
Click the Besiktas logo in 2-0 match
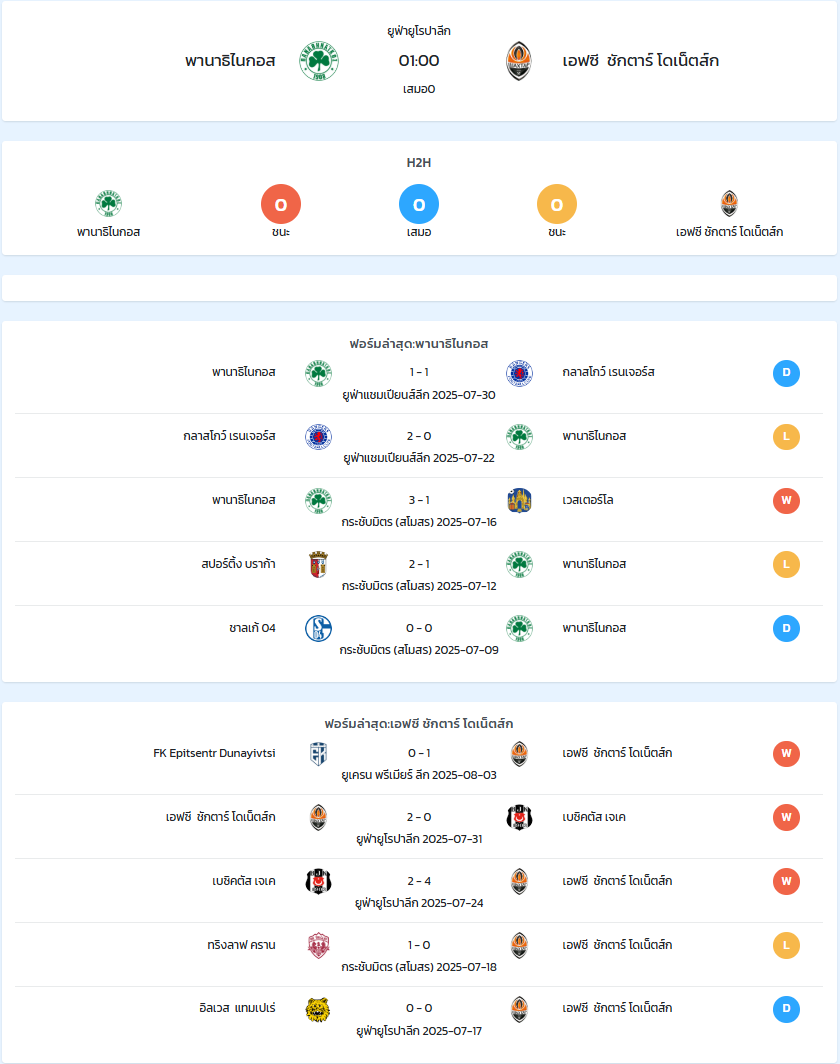(520, 818)
